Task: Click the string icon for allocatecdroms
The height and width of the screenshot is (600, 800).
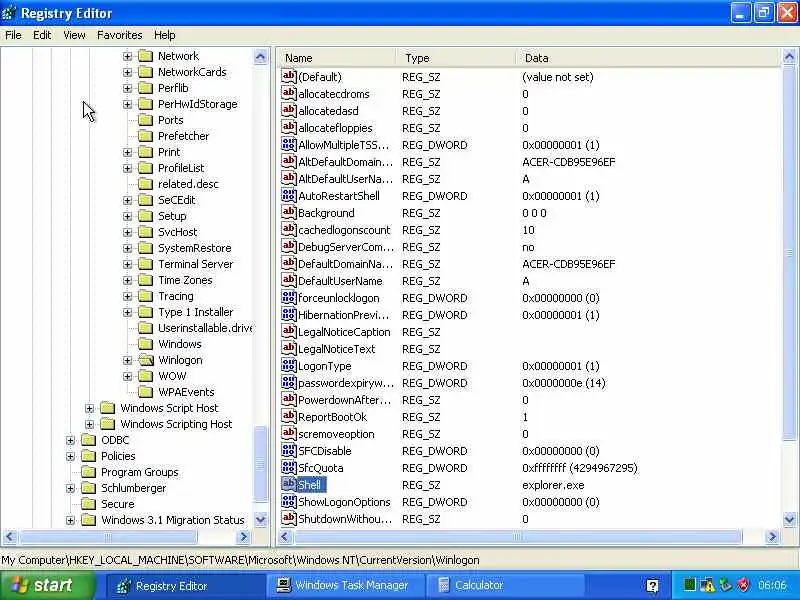Action: (289, 94)
